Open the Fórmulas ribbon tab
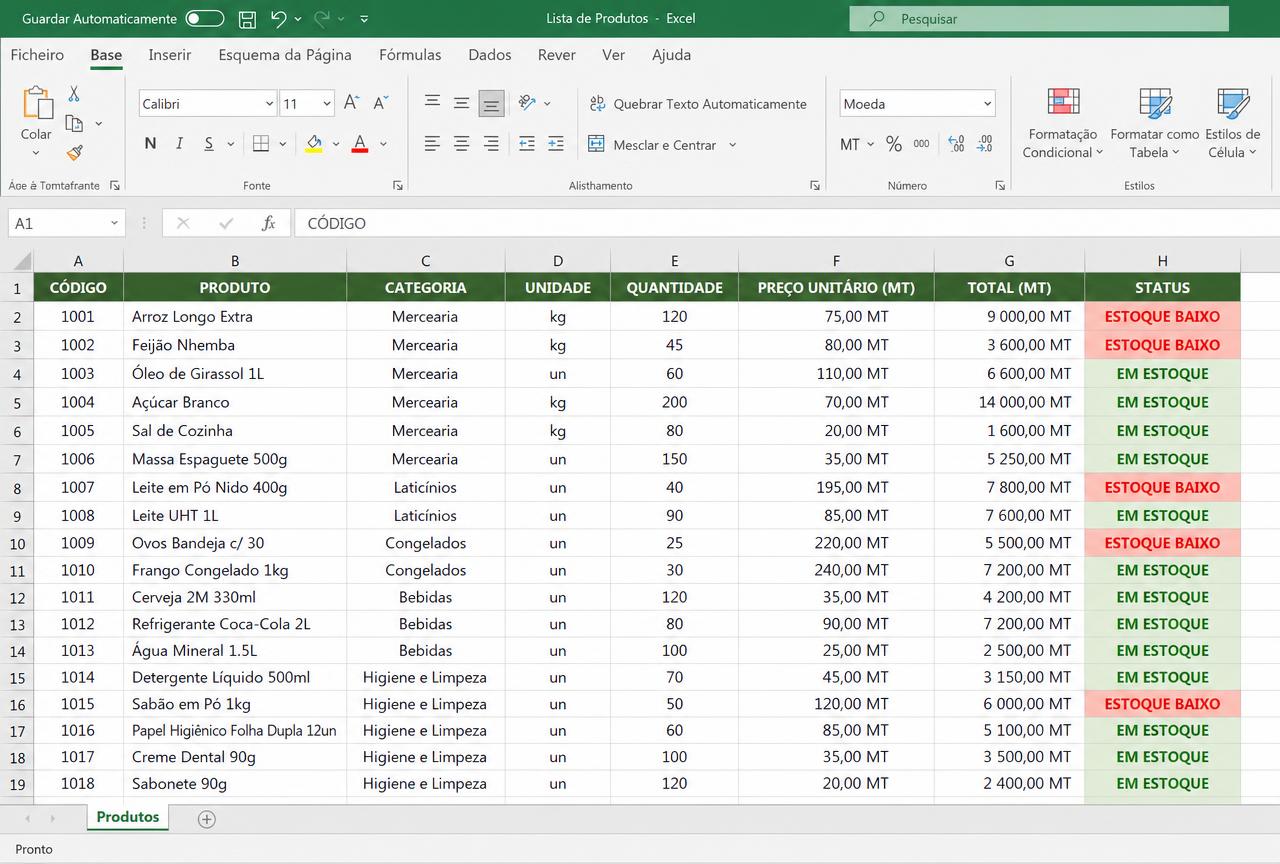 click(410, 55)
